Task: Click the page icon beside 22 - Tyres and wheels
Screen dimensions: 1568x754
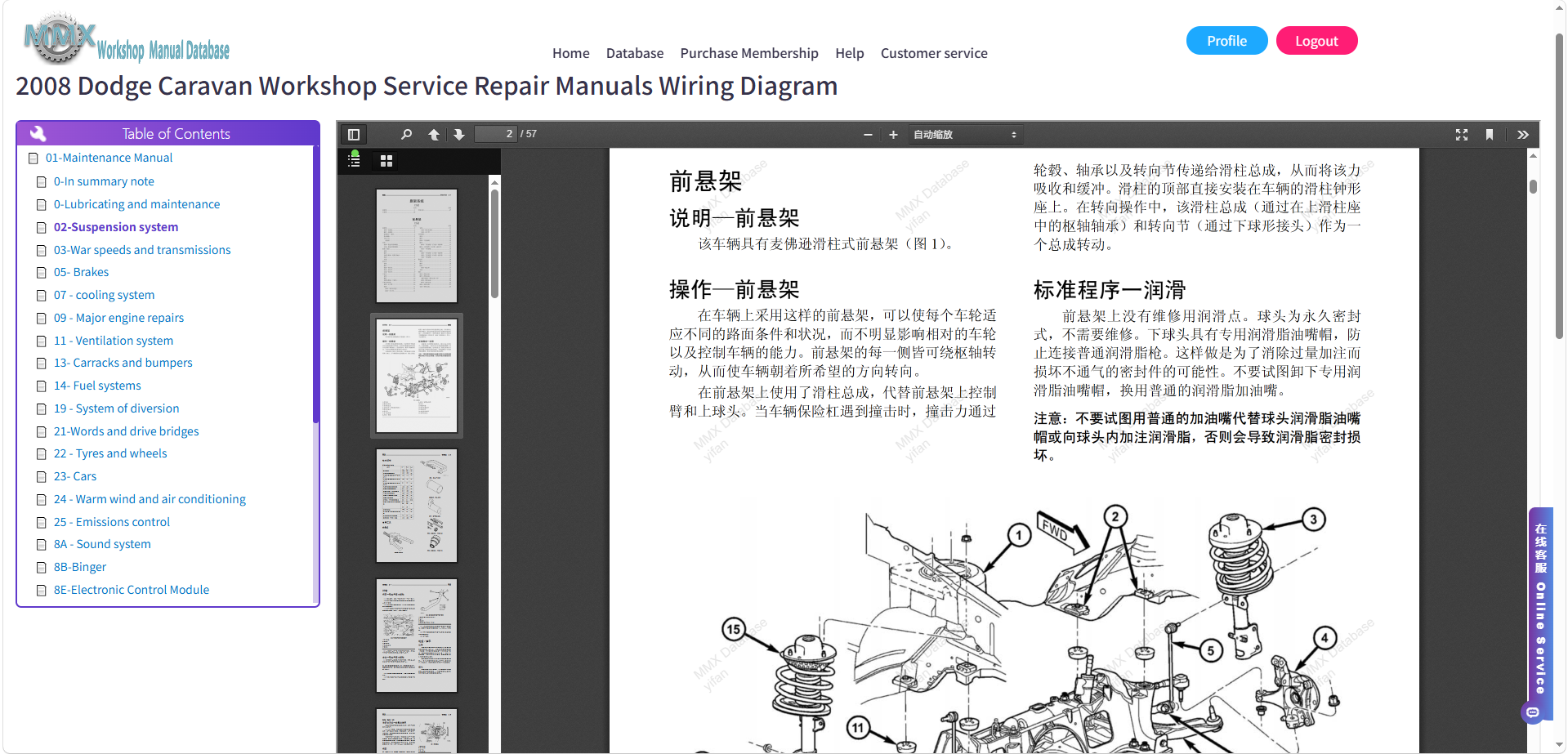Action: pyautogui.click(x=42, y=454)
